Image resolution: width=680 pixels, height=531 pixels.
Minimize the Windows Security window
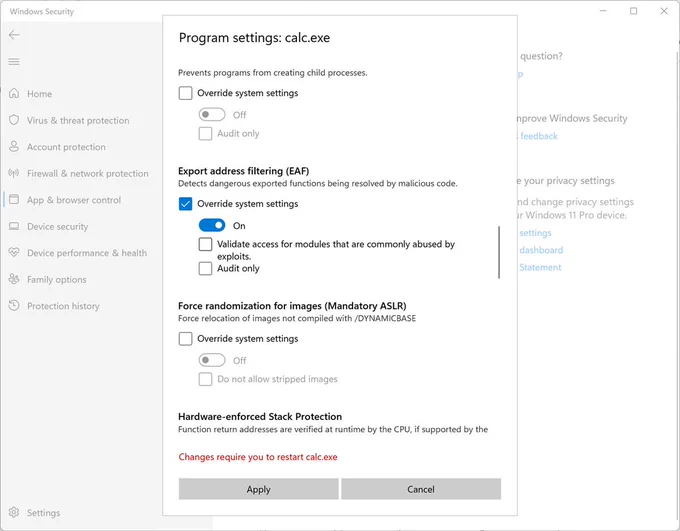[603, 11]
